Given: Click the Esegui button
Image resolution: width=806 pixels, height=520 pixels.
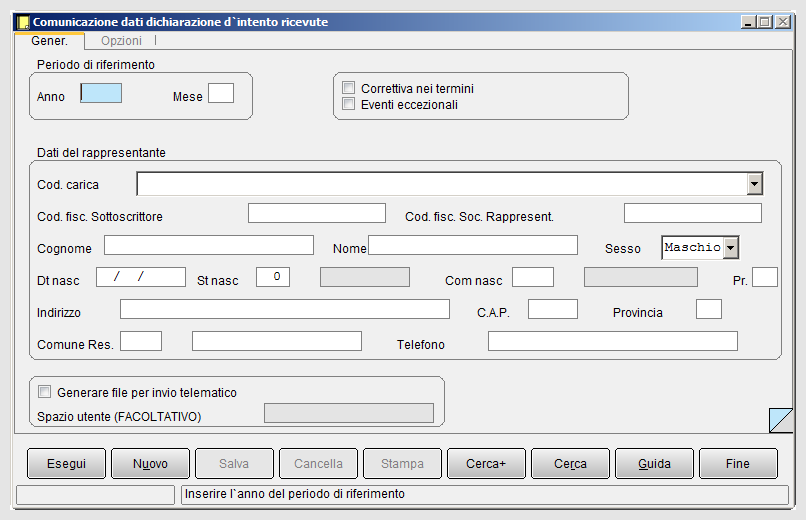Looking at the screenshot, I should coord(66,463).
